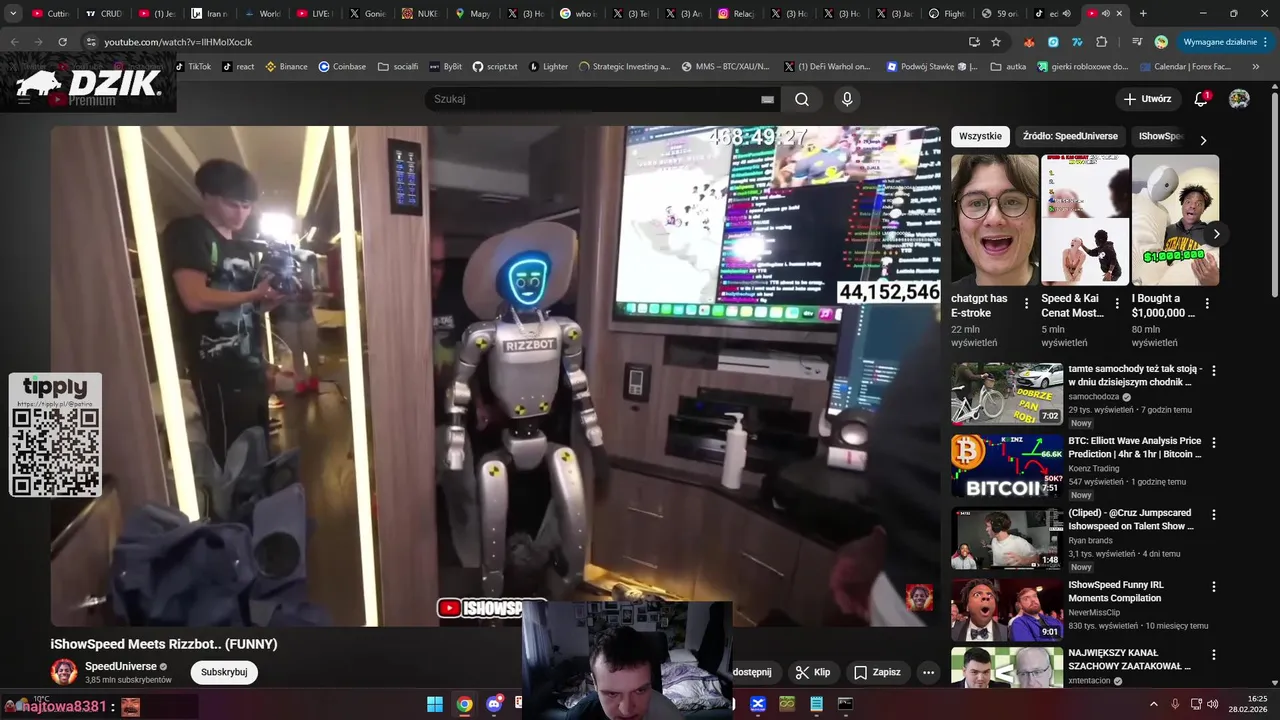Open the tab search dropdown arrow
The image size is (1280, 720).
tap(13, 13)
